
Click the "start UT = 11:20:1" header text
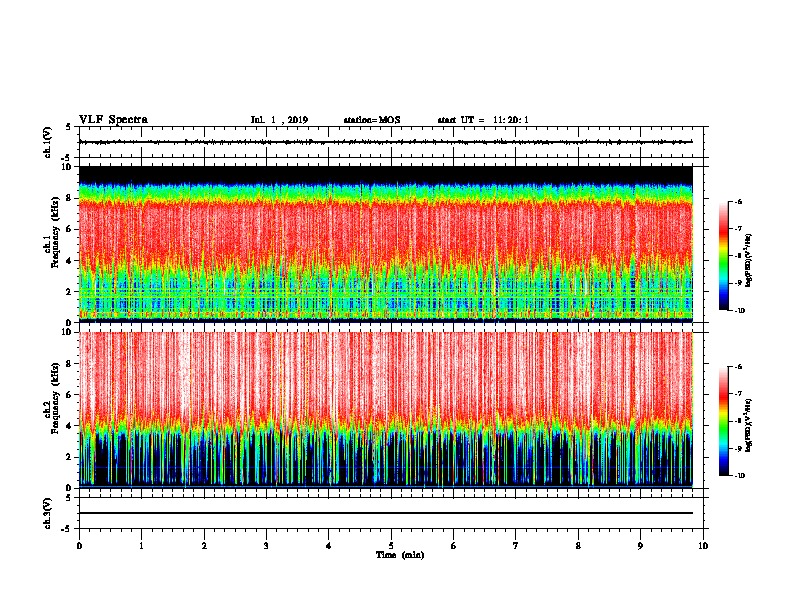483,120
